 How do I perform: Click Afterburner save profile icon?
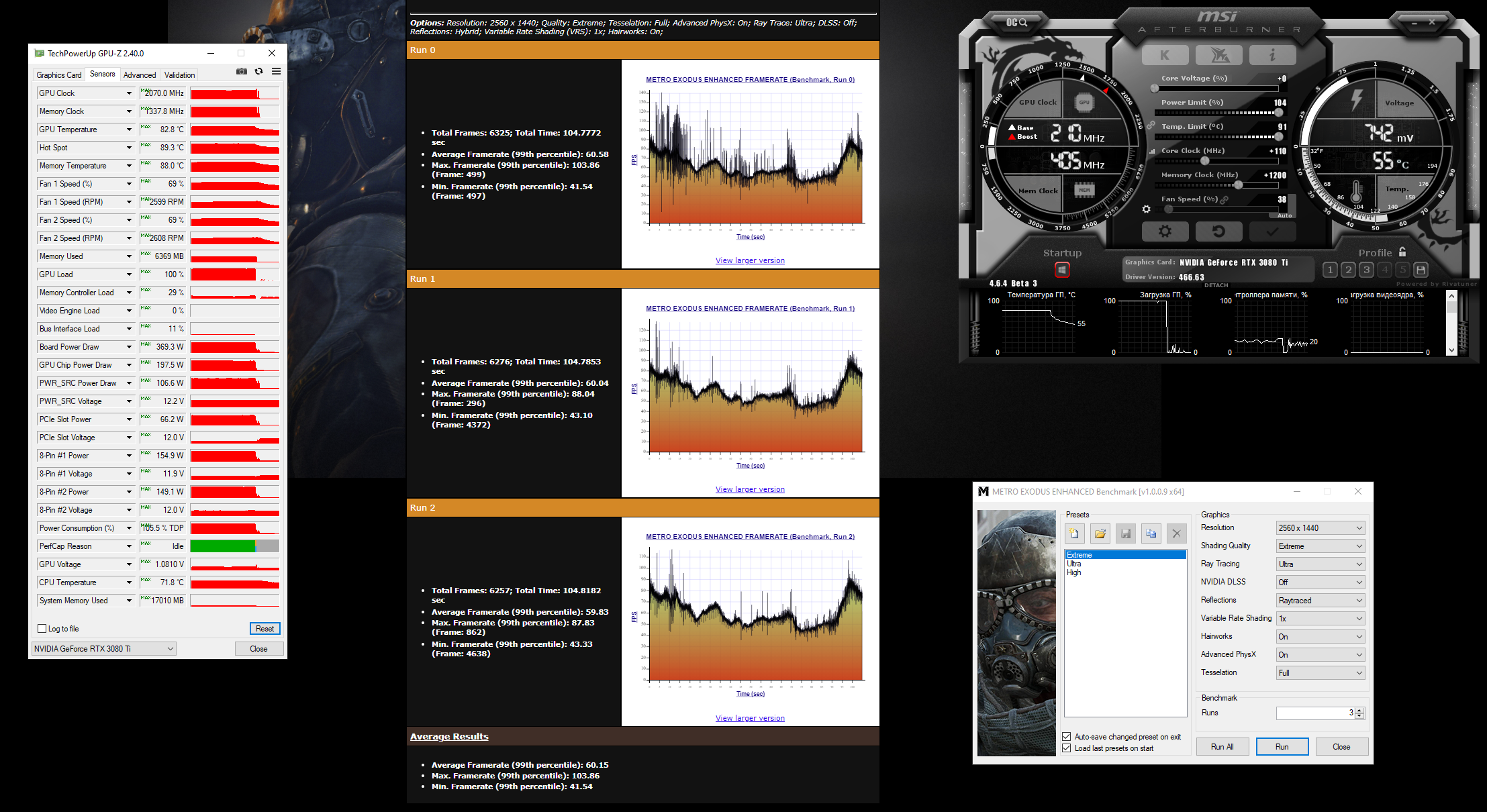coord(1421,270)
